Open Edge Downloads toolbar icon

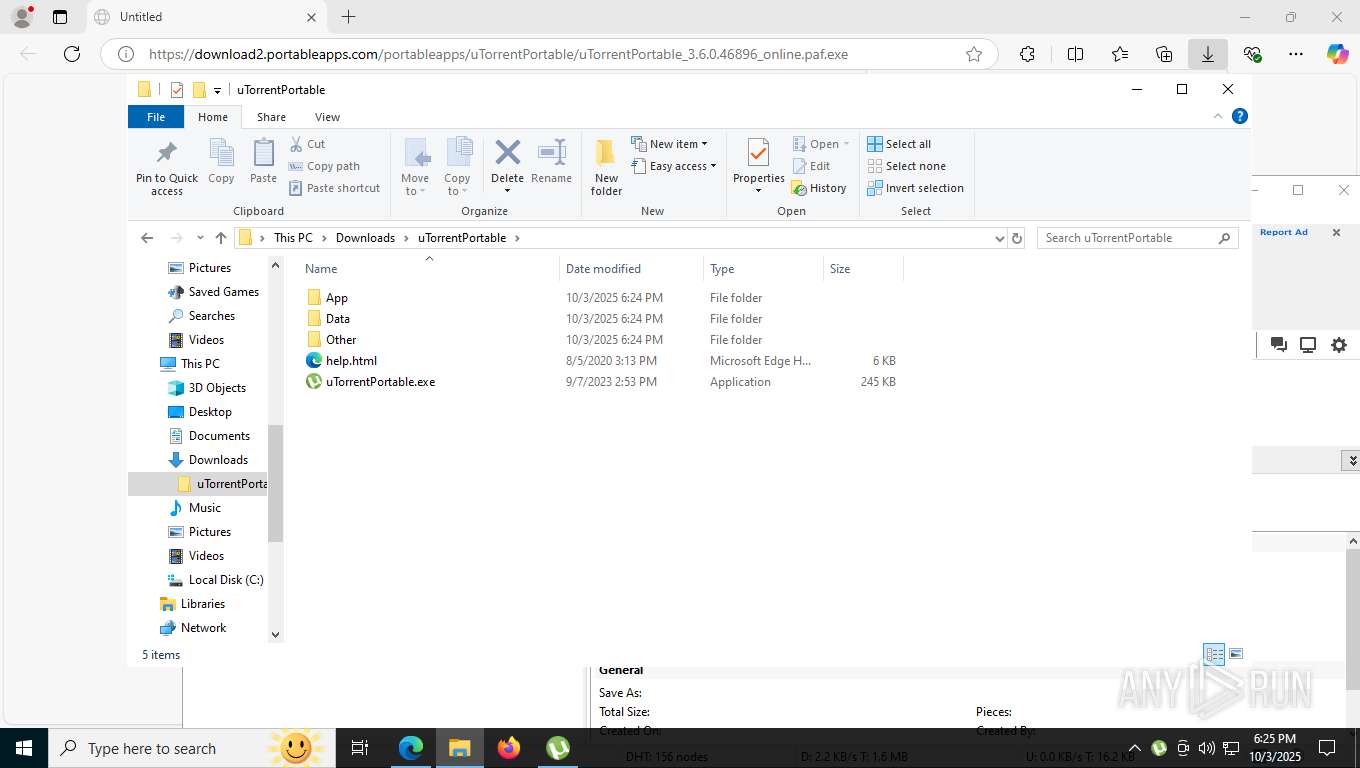(x=1208, y=54)
